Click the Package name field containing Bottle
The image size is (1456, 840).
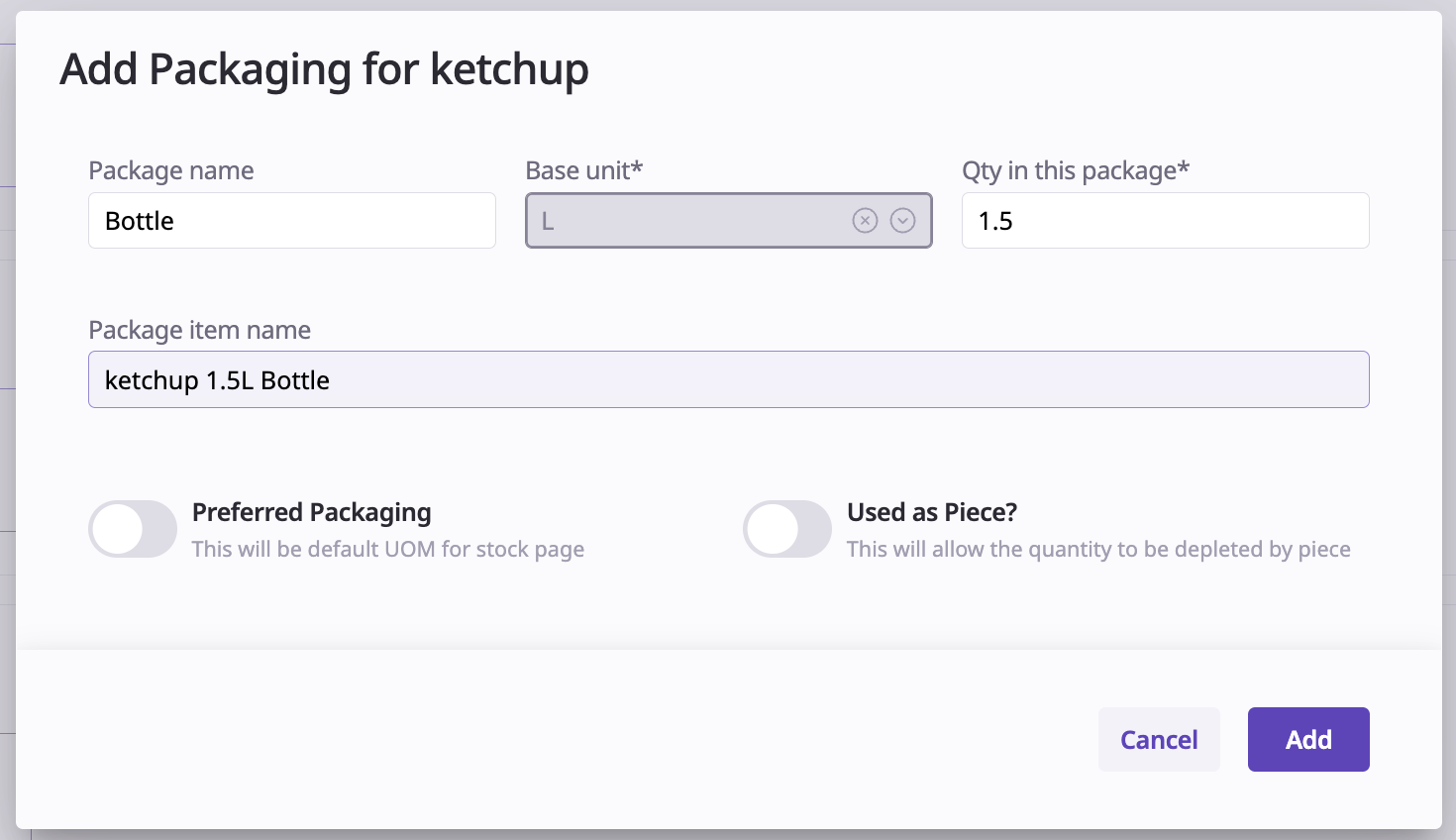[x=291, y=221]
